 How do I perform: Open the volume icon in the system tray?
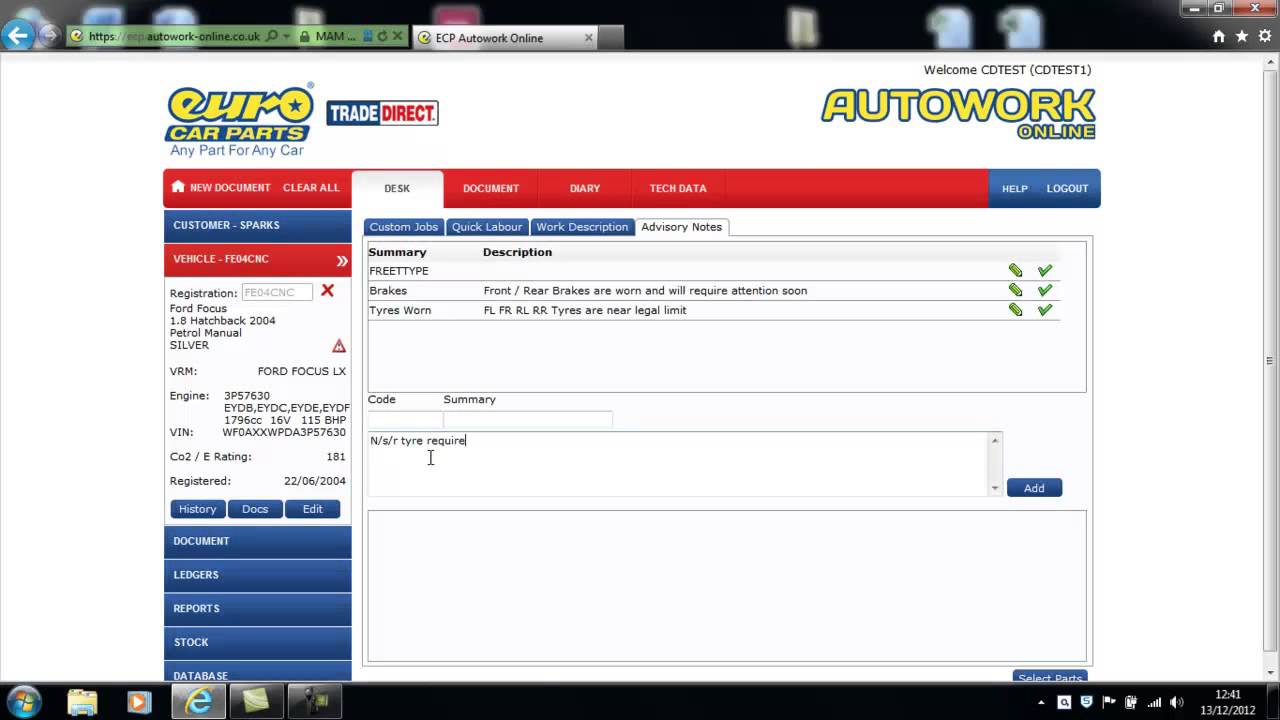coord(1176,702)
